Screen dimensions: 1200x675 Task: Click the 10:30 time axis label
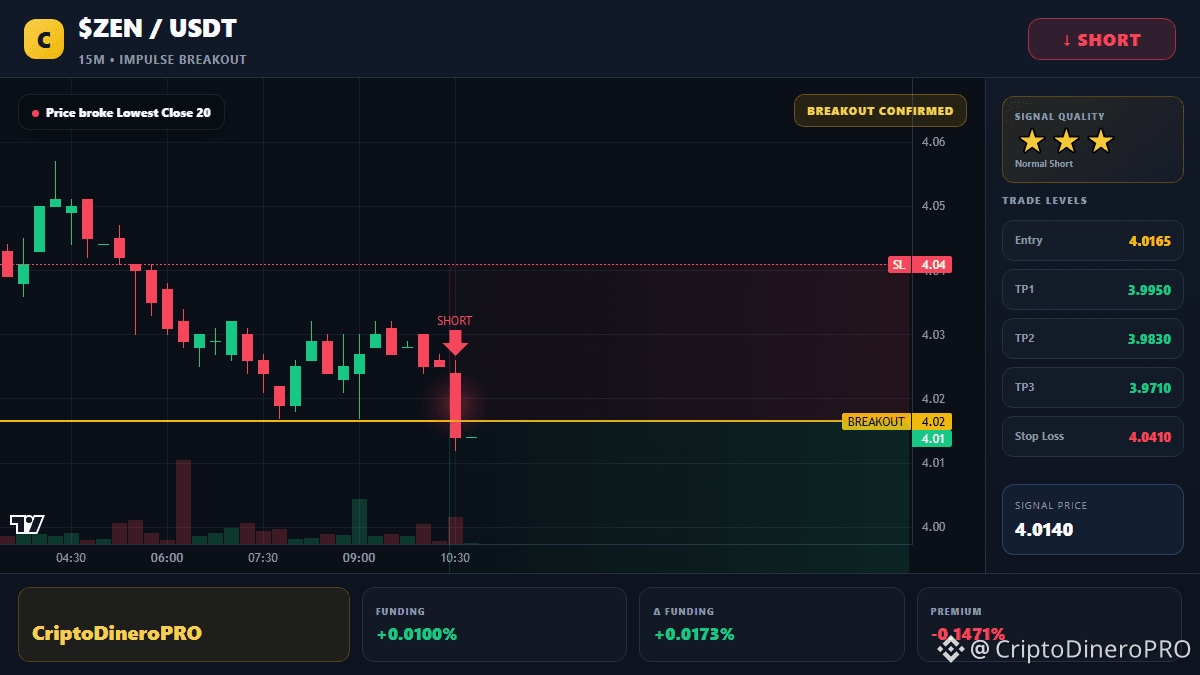[x=455, y=558]
